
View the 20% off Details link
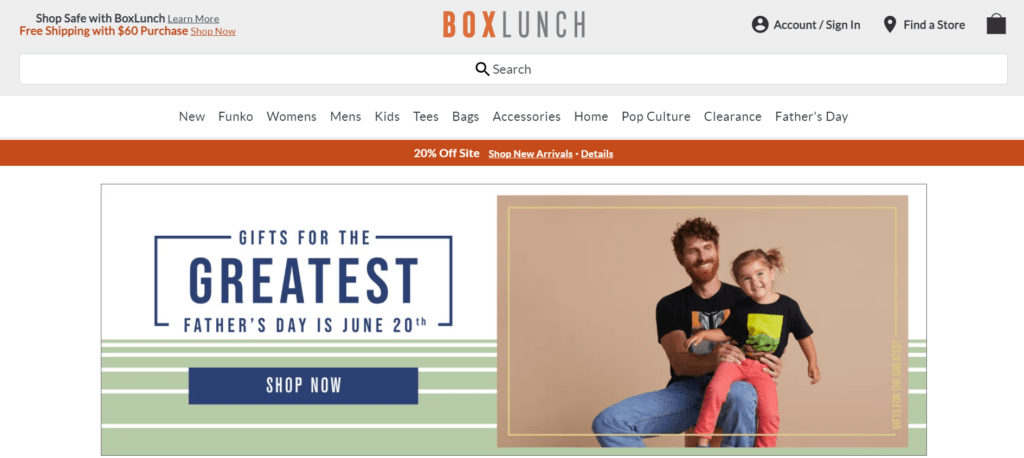coord(597,154)
